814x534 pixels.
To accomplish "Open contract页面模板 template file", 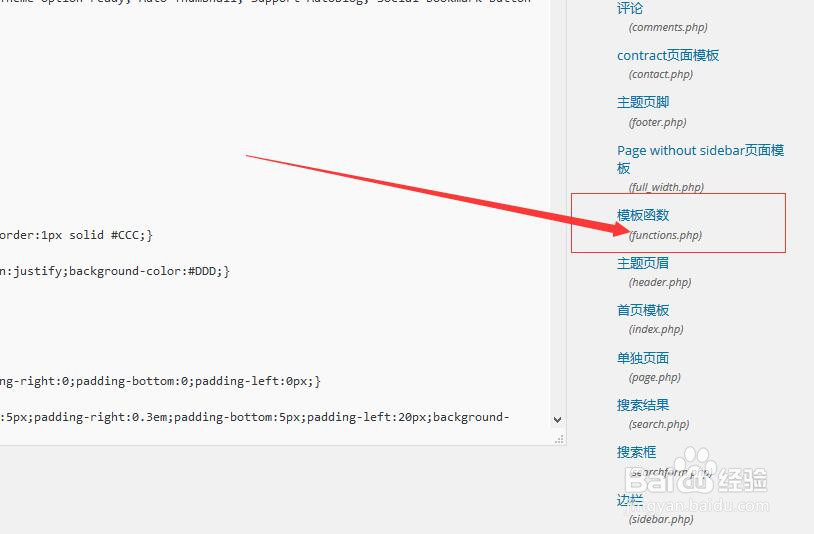I will pos(668,56).
